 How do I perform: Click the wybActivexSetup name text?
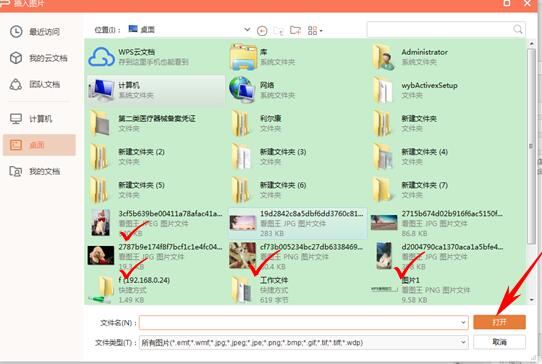(429, 85)
